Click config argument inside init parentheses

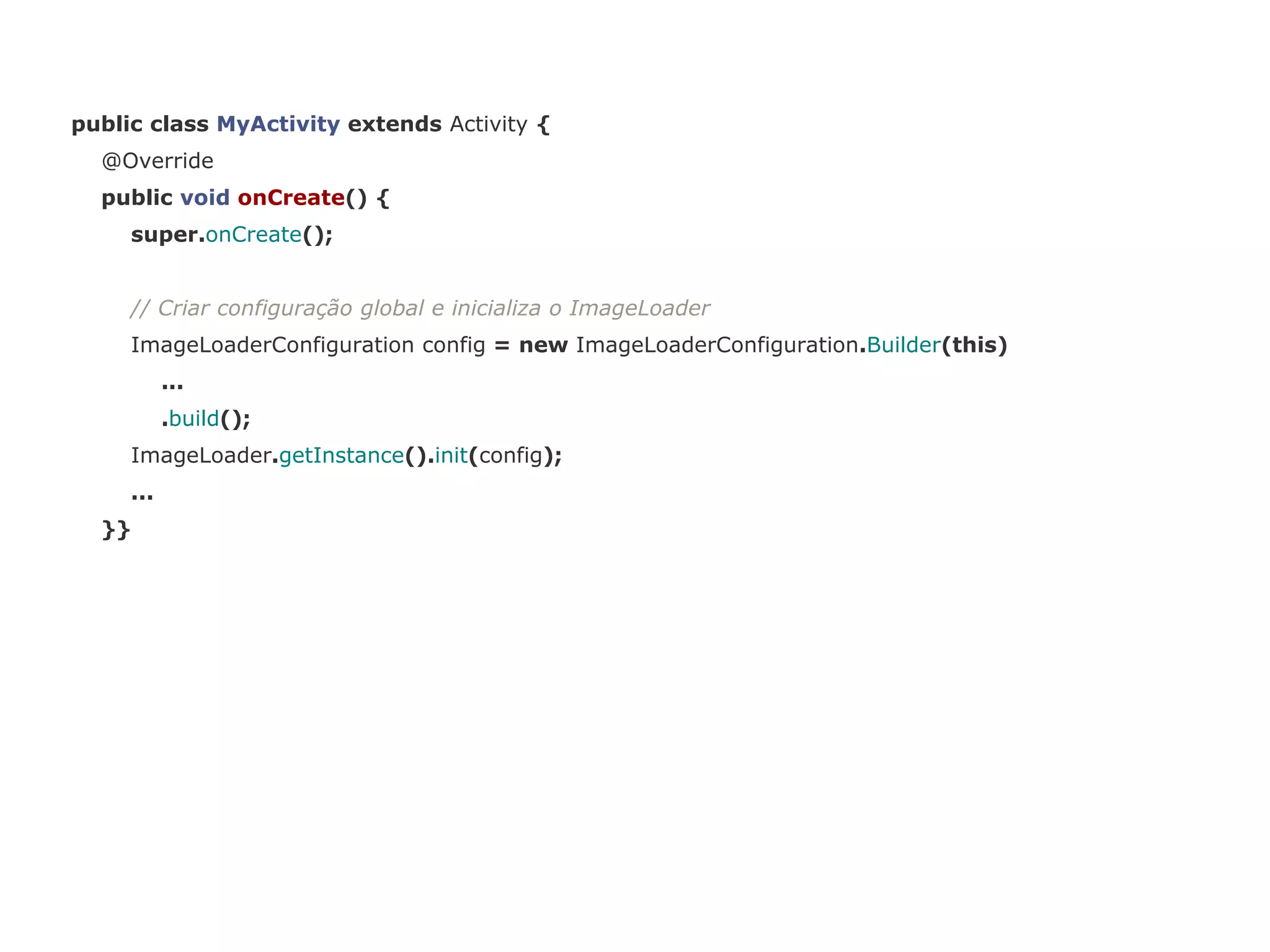(510, 456)
